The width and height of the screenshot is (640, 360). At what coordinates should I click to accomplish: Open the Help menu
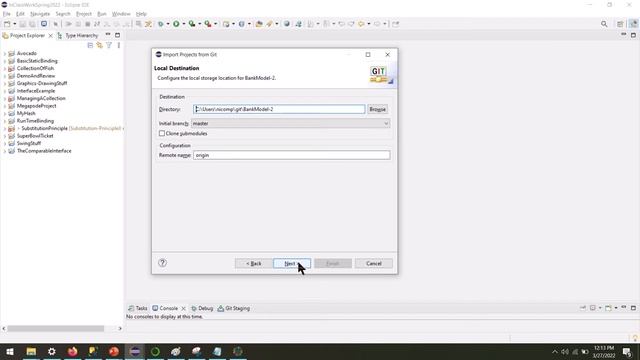[141, 14]
